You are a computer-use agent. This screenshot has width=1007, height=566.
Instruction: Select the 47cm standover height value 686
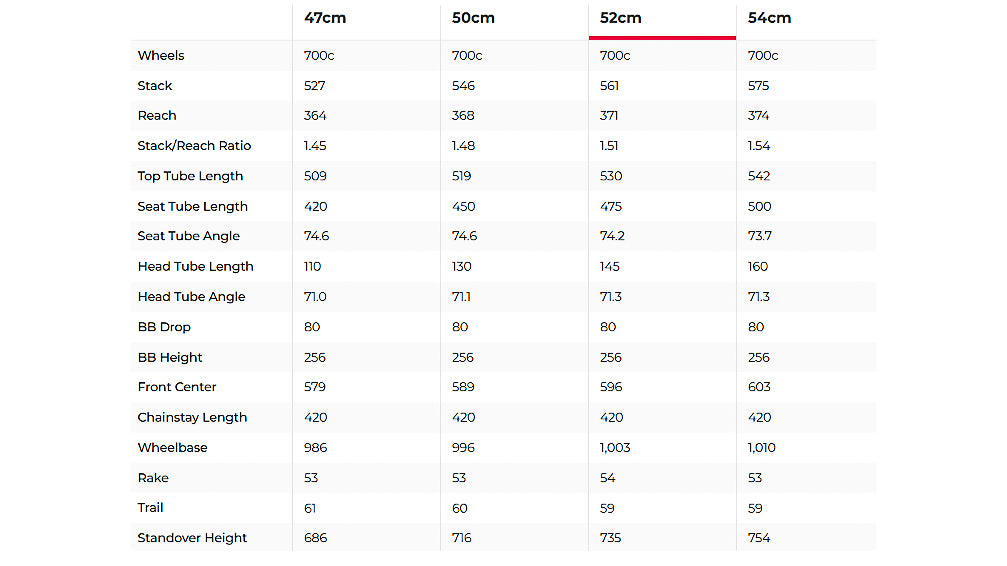[315, 538]
